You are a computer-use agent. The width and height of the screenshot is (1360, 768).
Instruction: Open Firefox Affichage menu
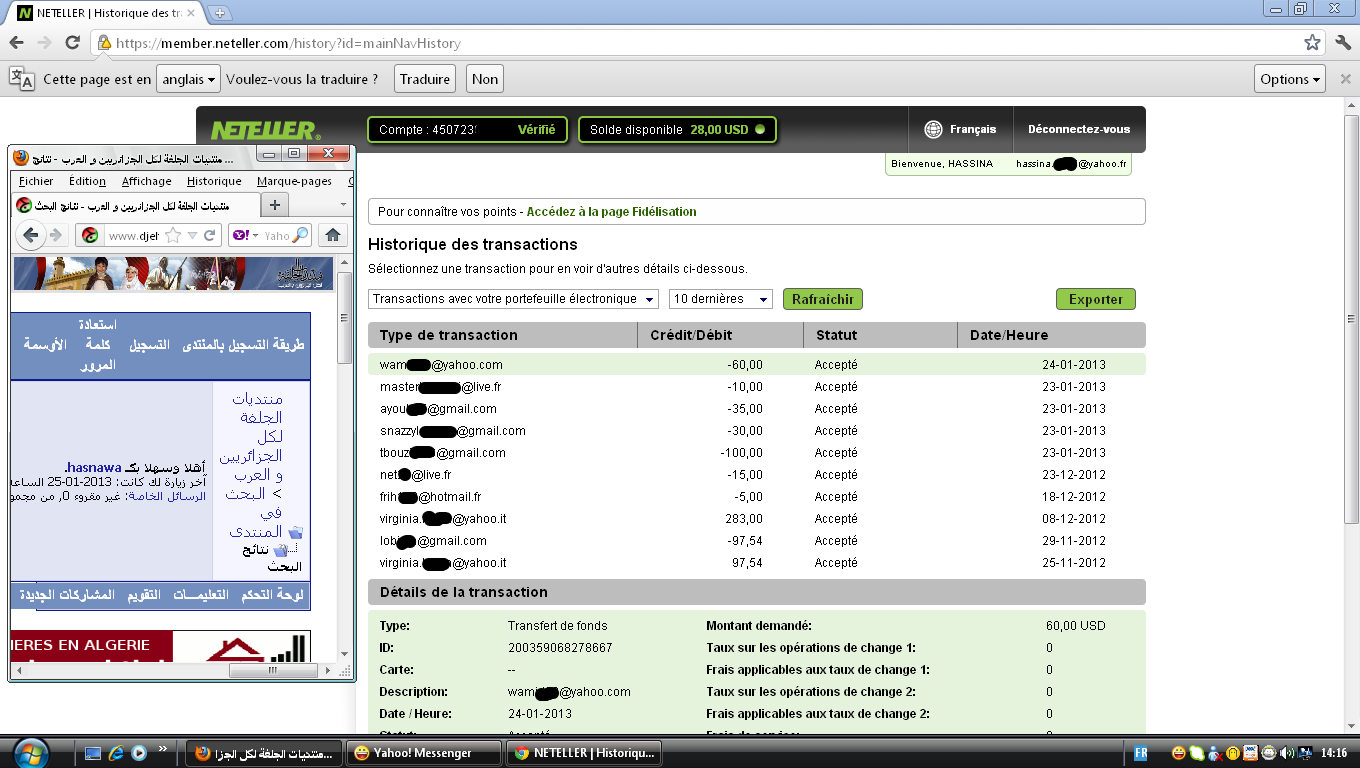click(146, 181)
